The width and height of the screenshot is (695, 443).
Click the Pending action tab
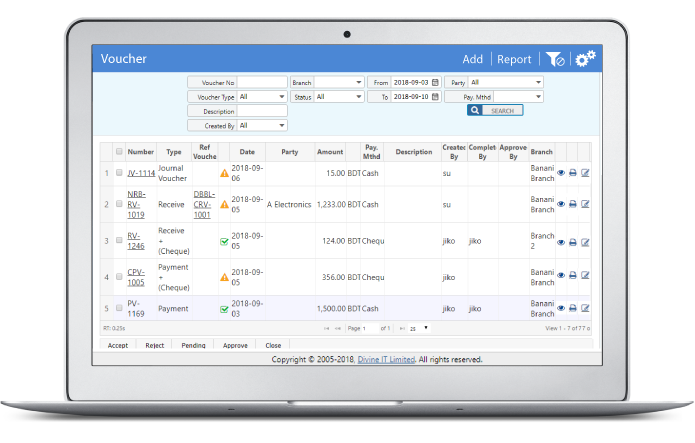click(193, 345)
